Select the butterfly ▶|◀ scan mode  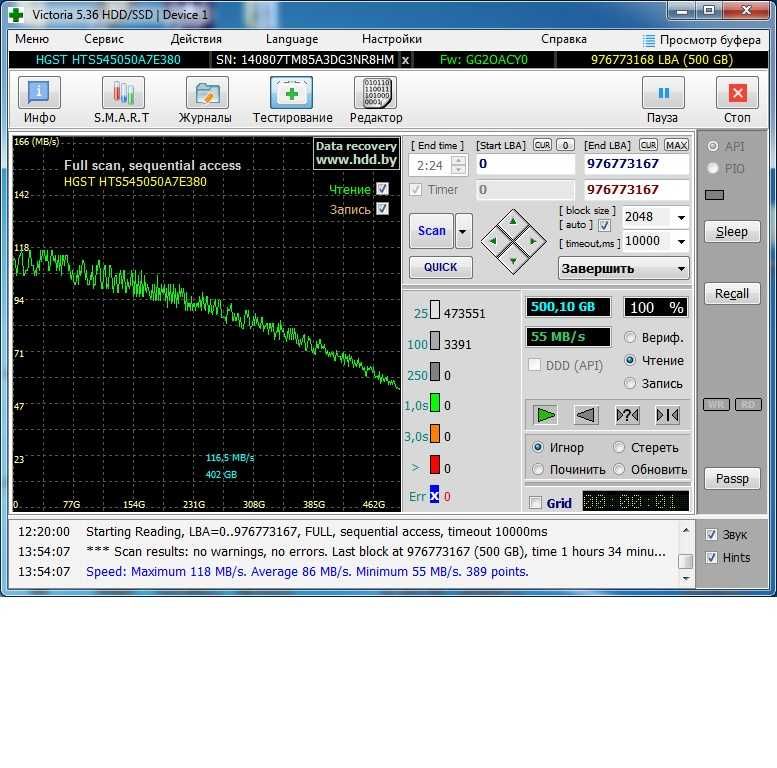click(x=667, y=415)
